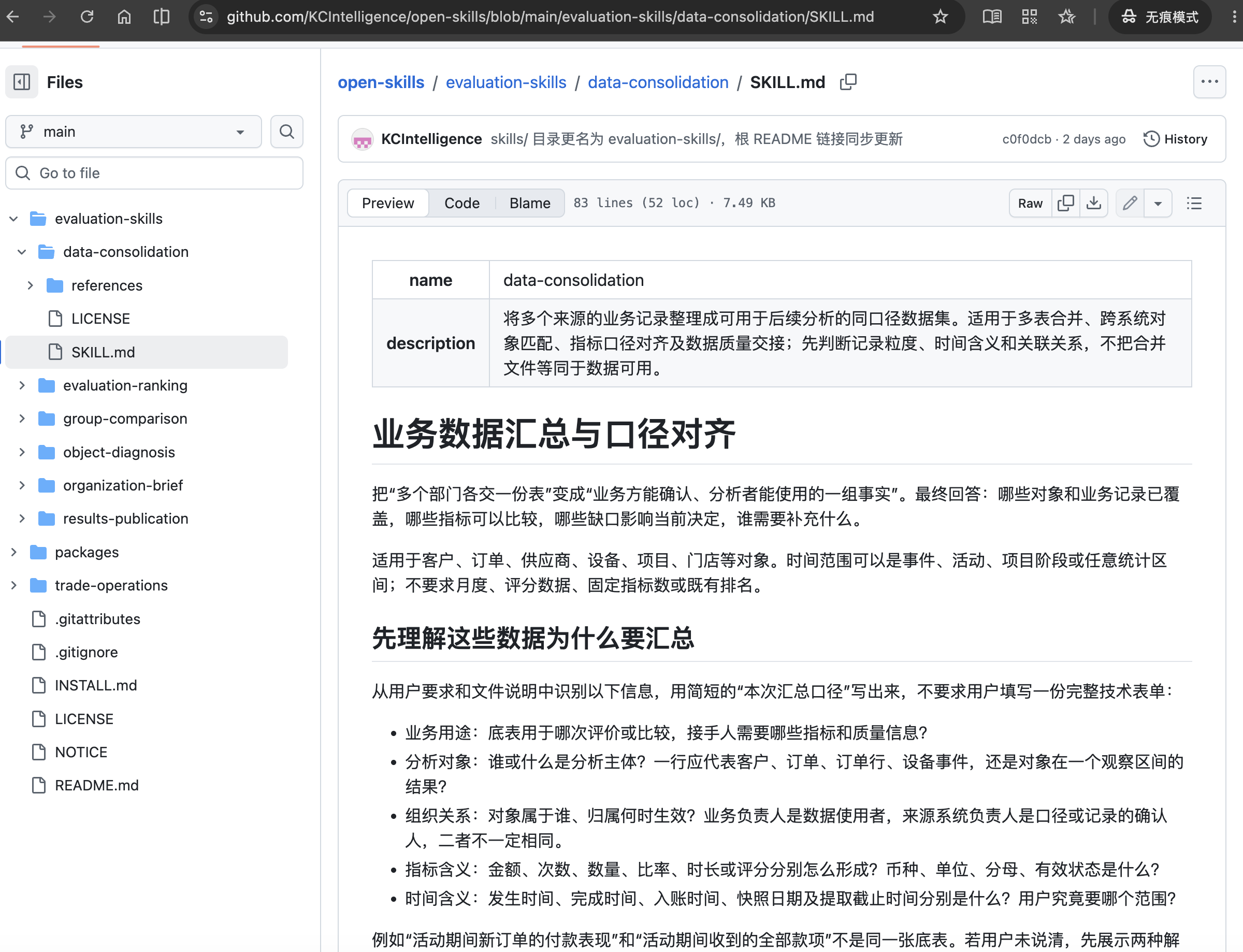Click the QR code icon in toolbar
The width and height of the screenshot is (1243, 952).
1030,17
